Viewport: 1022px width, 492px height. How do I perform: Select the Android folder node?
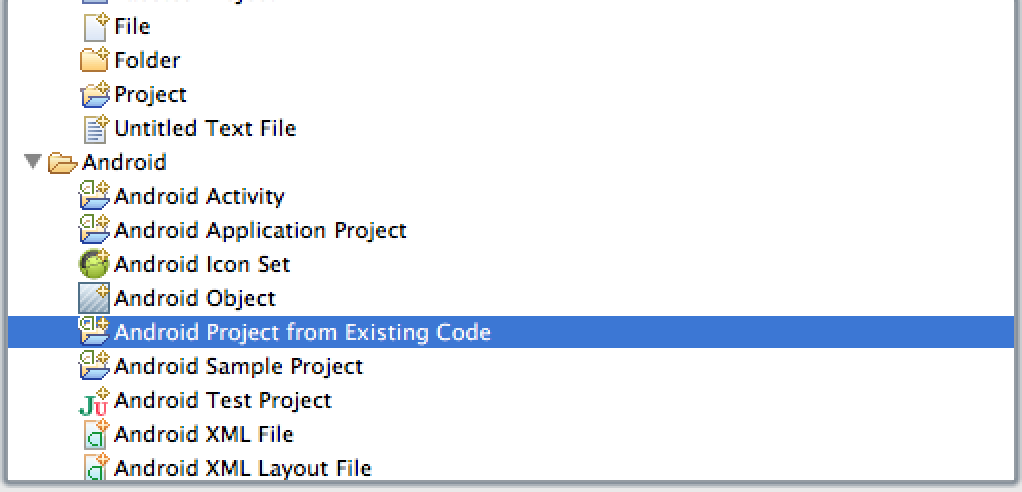(x=124, y=162)
